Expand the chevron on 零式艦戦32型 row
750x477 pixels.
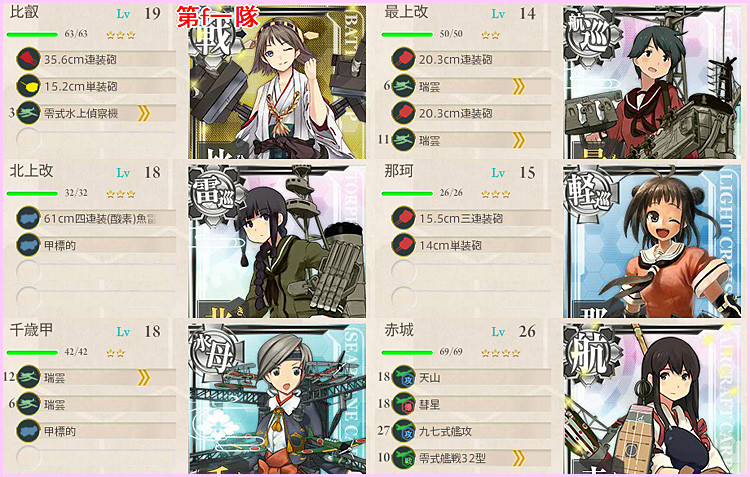tap(518, 458)
